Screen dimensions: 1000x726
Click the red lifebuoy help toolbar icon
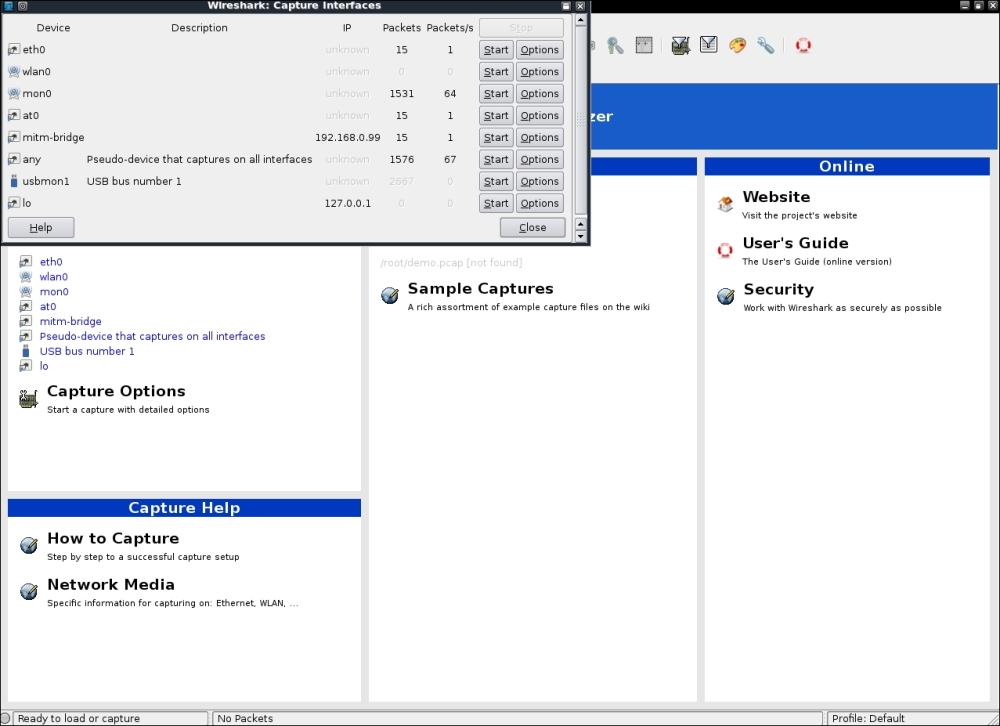(x=803, y=45)
